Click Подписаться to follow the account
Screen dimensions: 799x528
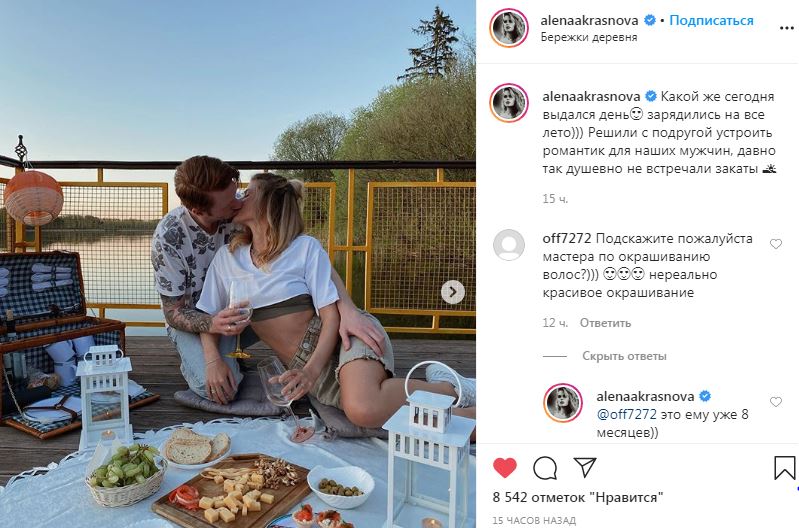pos(711,20)
